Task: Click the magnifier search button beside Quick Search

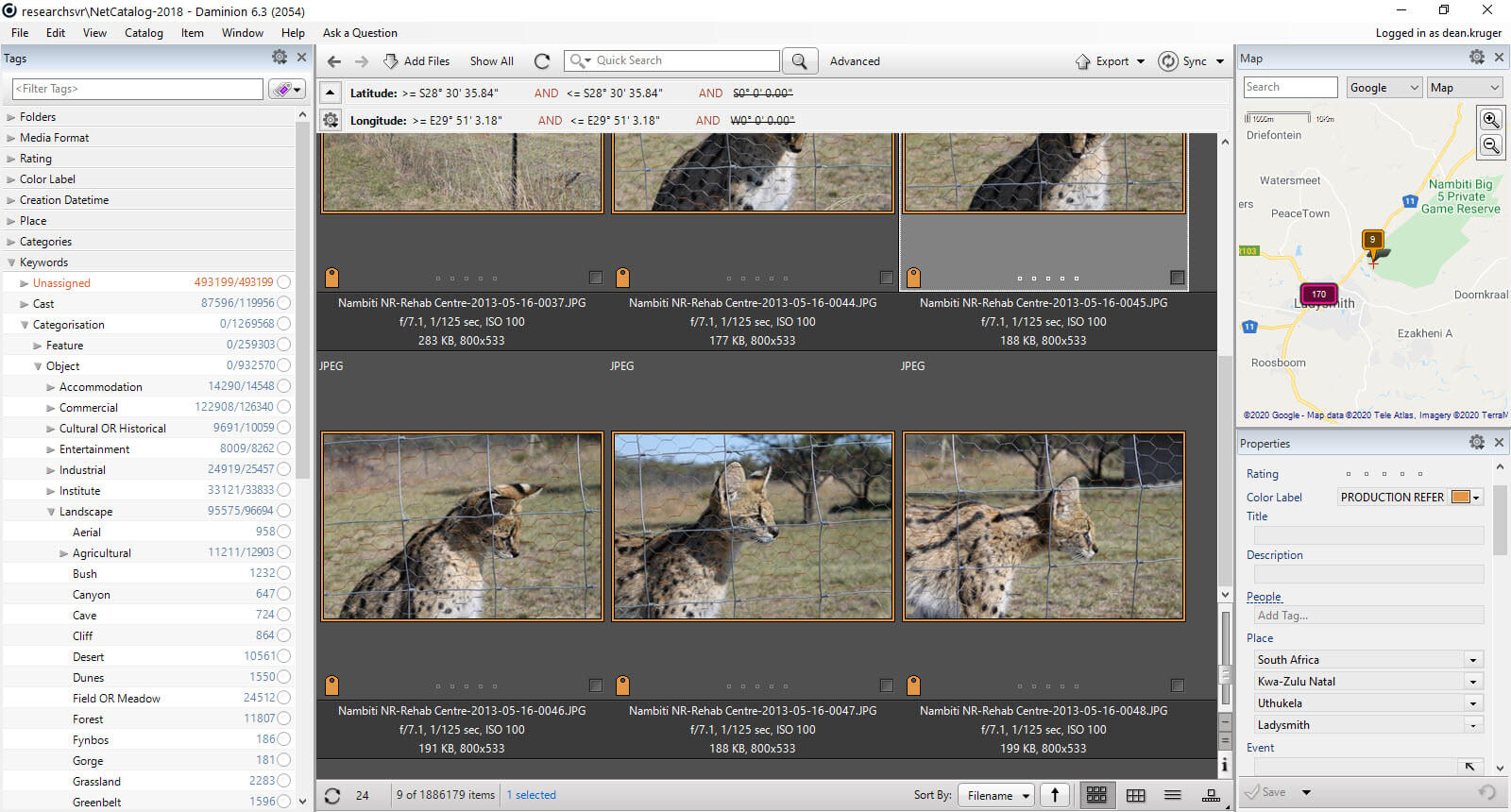Action: [799, 61]
